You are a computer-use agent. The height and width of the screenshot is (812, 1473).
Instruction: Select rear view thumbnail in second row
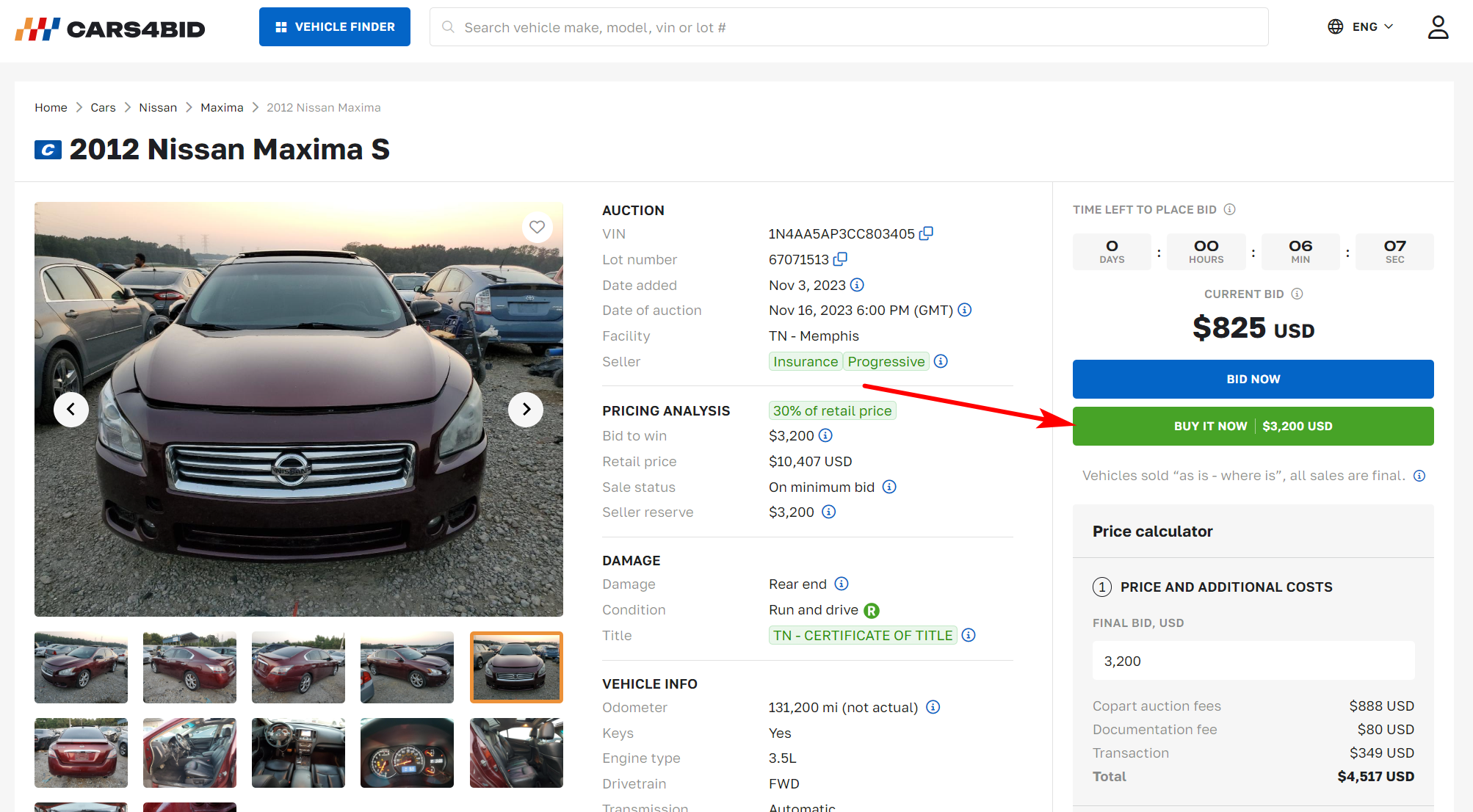tap(81, 753)
